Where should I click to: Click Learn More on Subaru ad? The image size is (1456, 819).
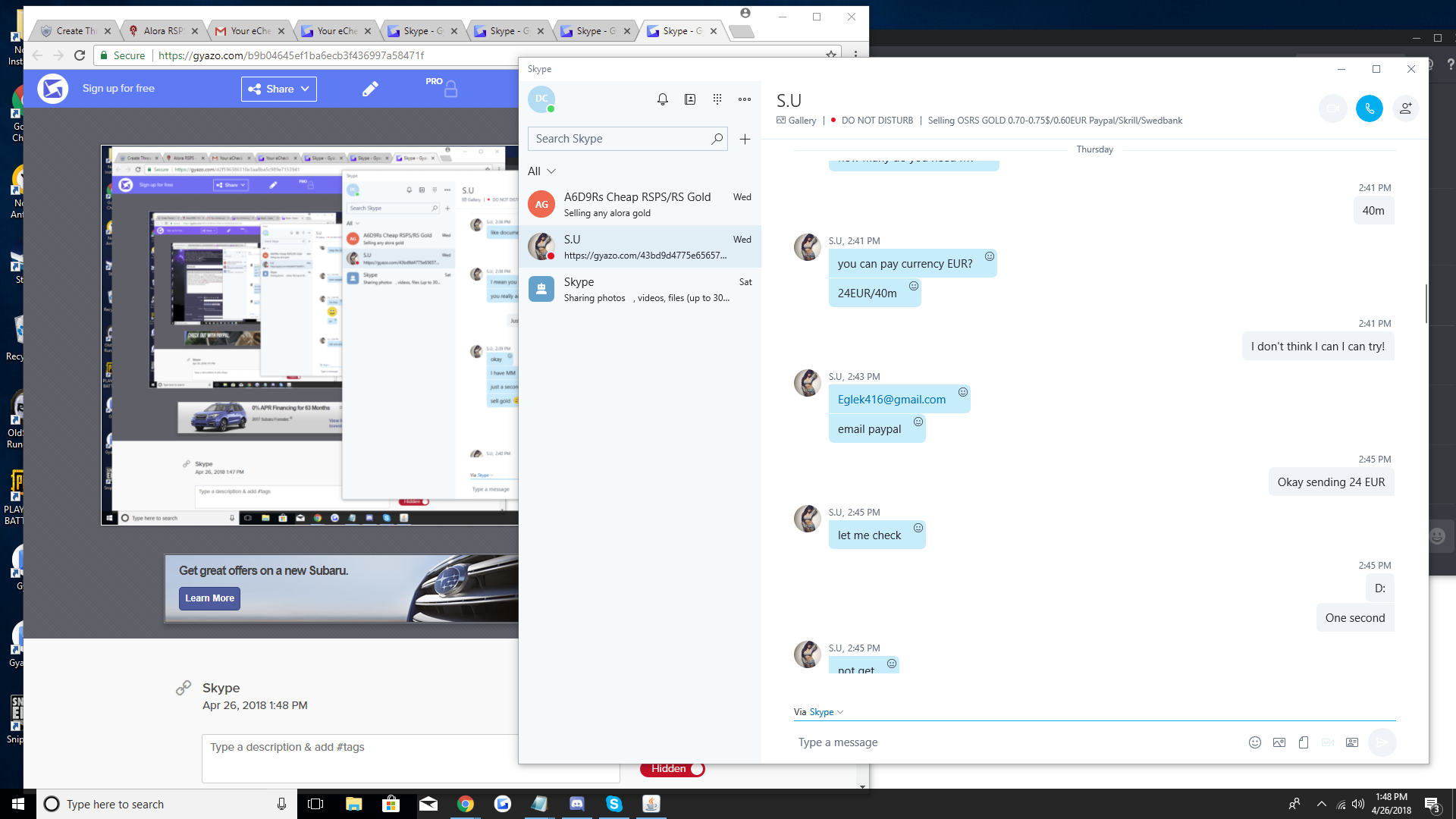click(x=210, y=598)
